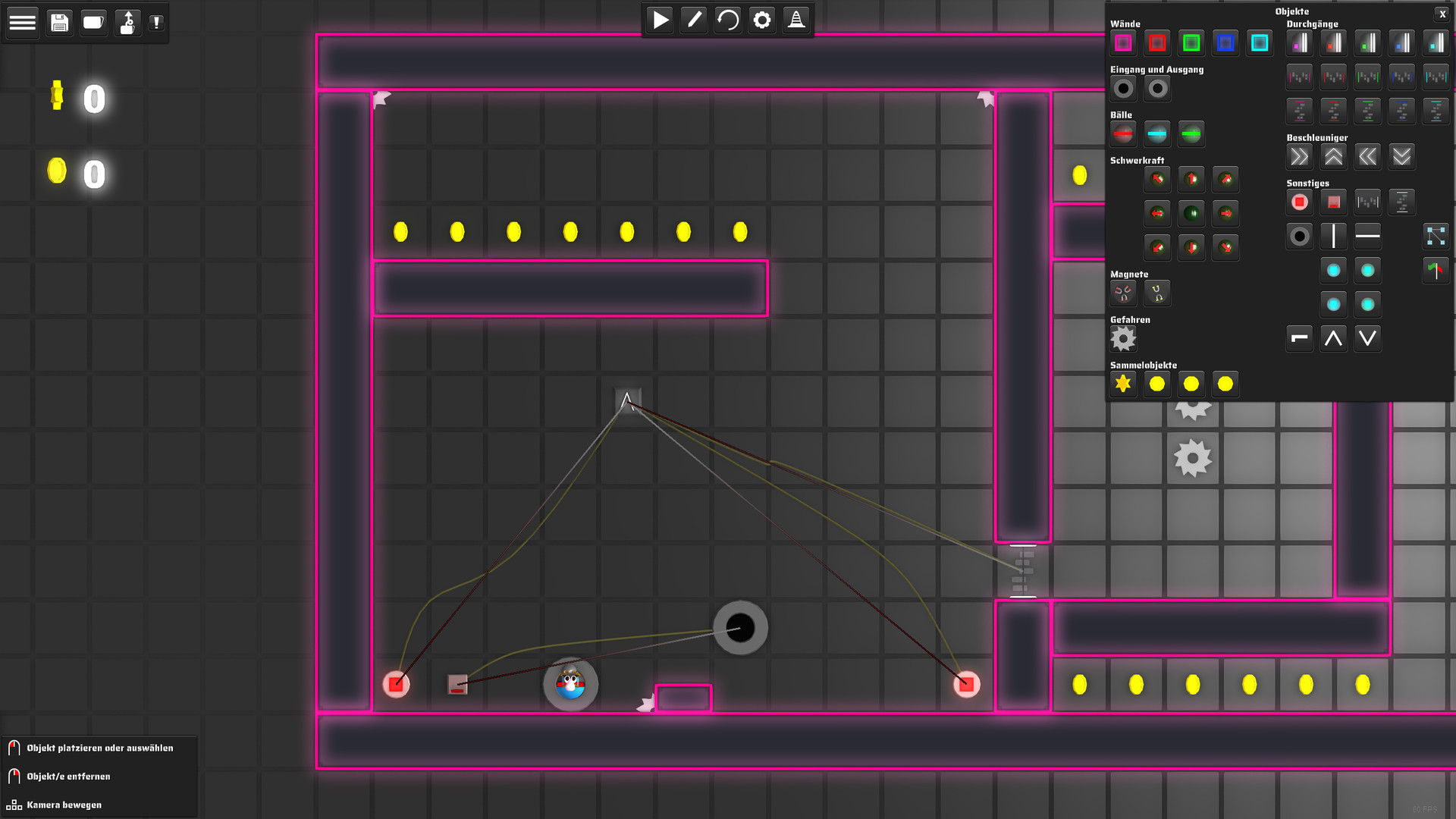Viewport: 1456px width, 819px height.
Task: Select the level entrance under Eingang und Ausgang
Action: coord(1122,88)
